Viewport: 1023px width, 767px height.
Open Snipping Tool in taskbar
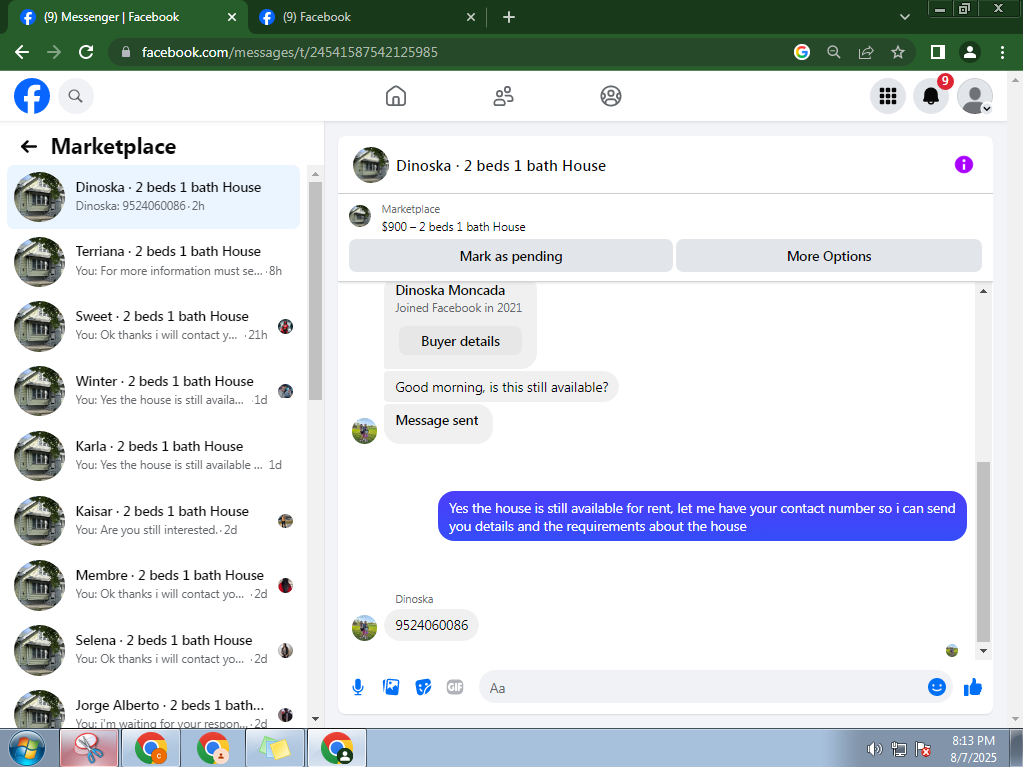tap(89, 748)
